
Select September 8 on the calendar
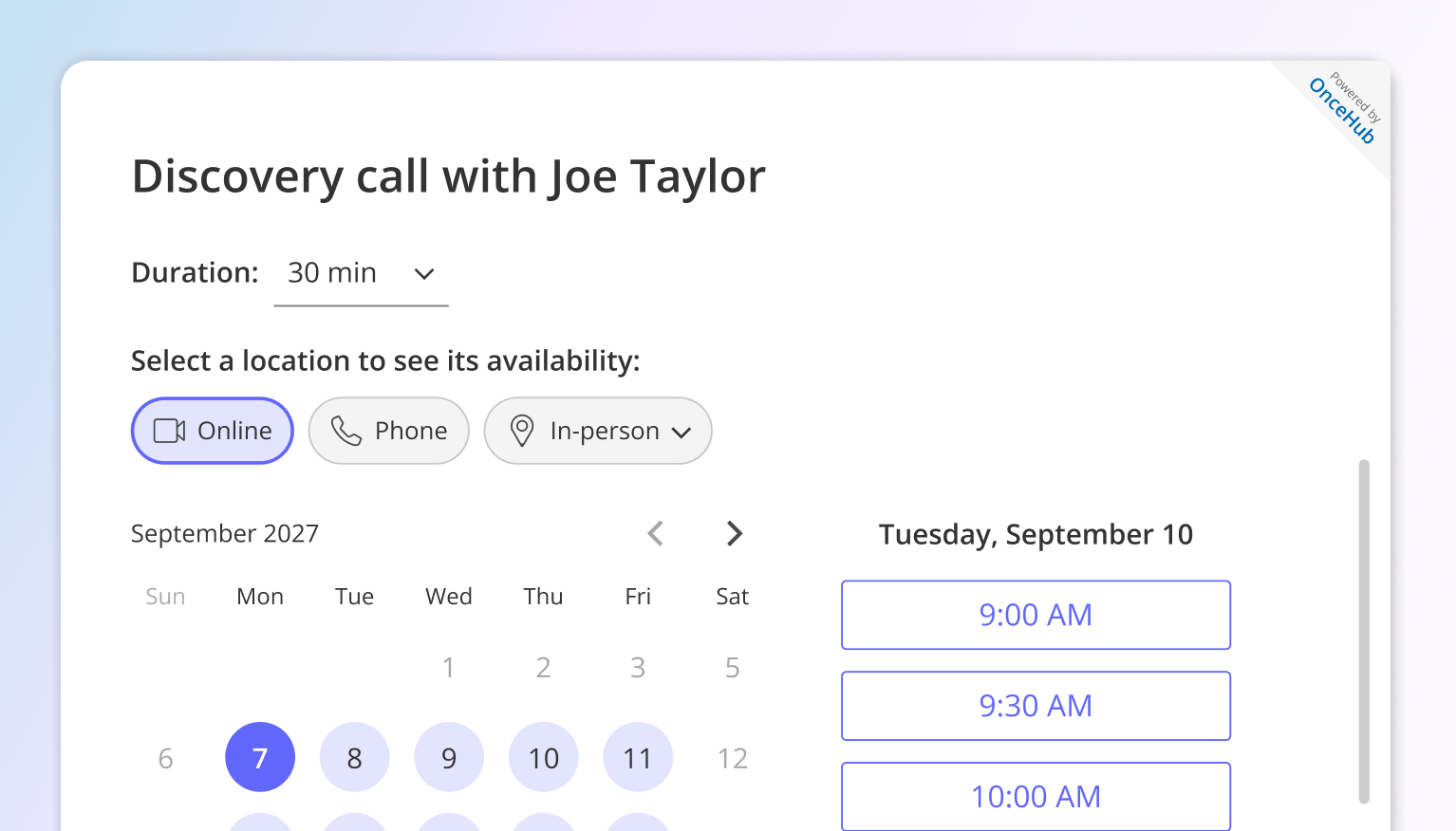[354, 757]
